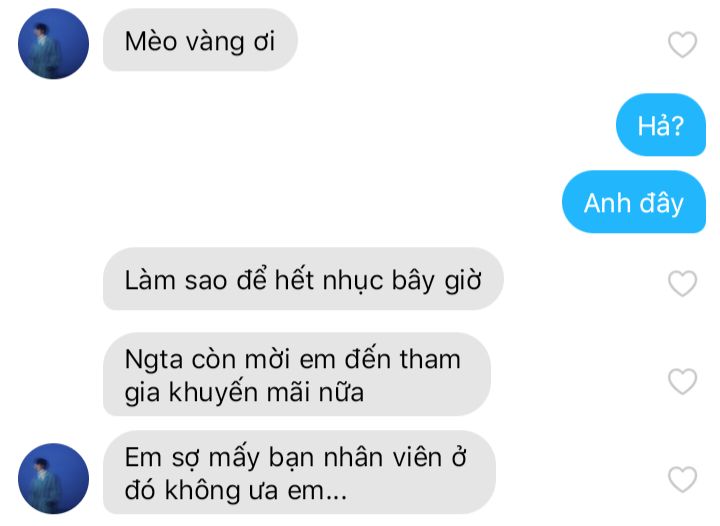Image resolution: width=720 pixels, height=526 pixels.
Task: Like the "Em sợ mấy bạn nhân viên" message
Action: pyautogui.click(x=682, y=479)
